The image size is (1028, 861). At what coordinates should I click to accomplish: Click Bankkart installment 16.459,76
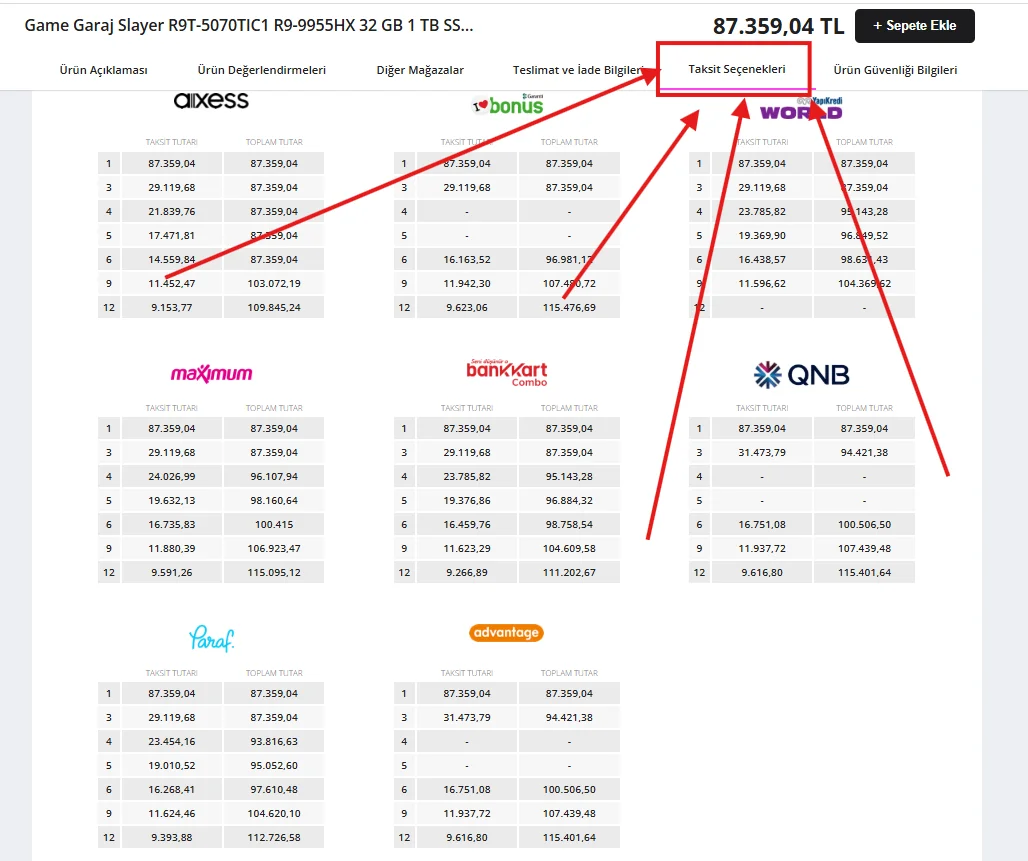(467, 525)
